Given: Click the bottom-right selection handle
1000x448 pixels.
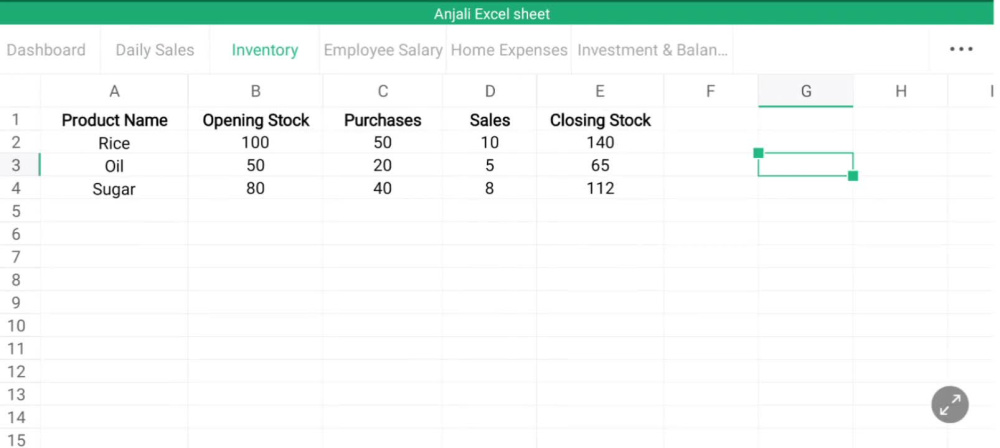Looking at the screenshot, I should coord(853,175).
